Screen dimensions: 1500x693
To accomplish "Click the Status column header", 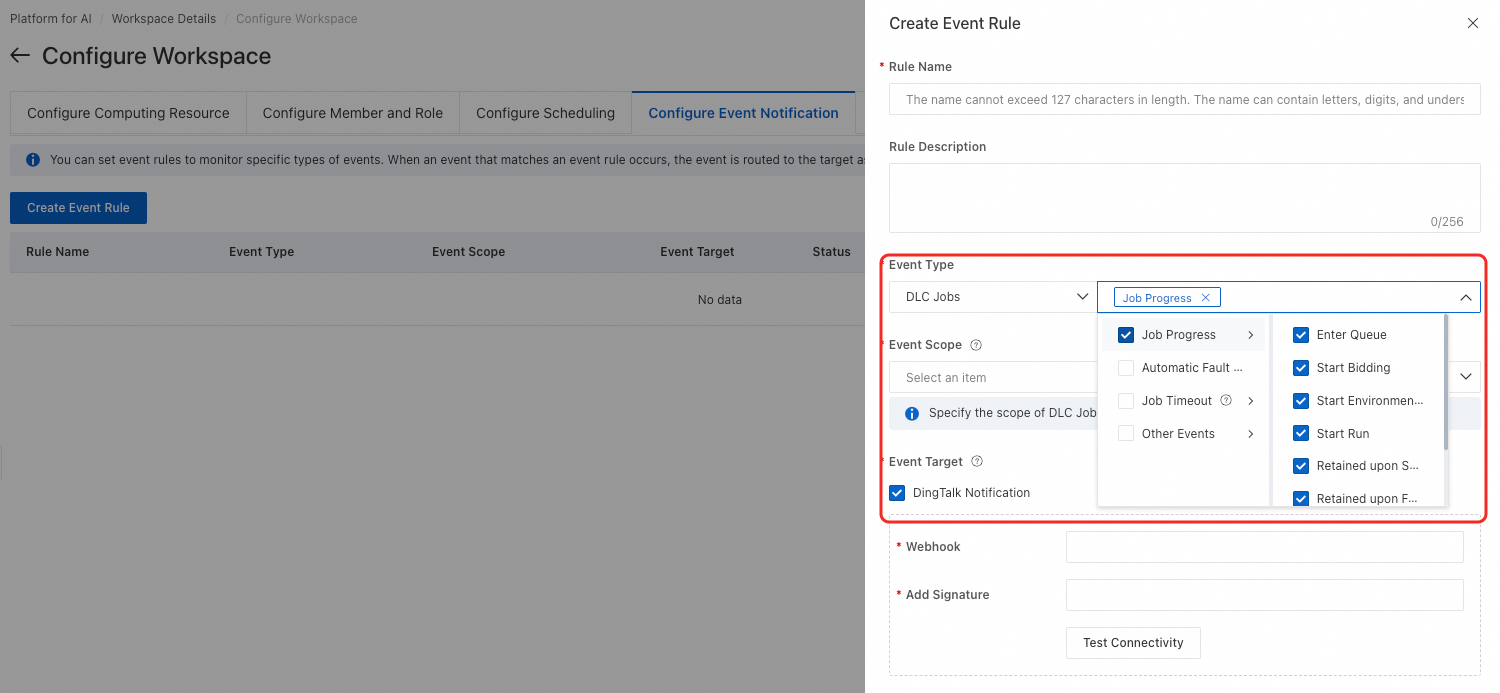I will pos(831,252).
